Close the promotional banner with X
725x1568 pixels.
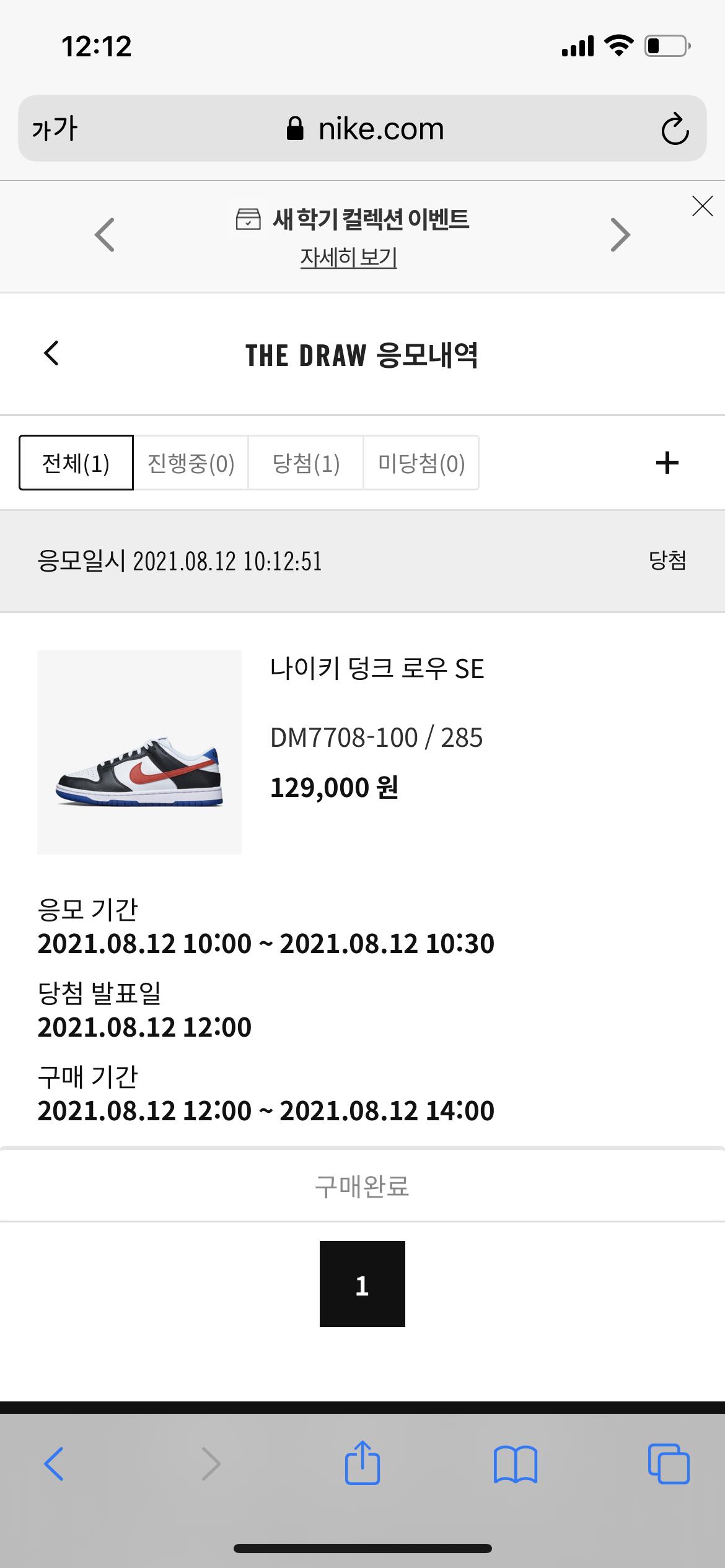pyautogui.click(x=702, y=206)
